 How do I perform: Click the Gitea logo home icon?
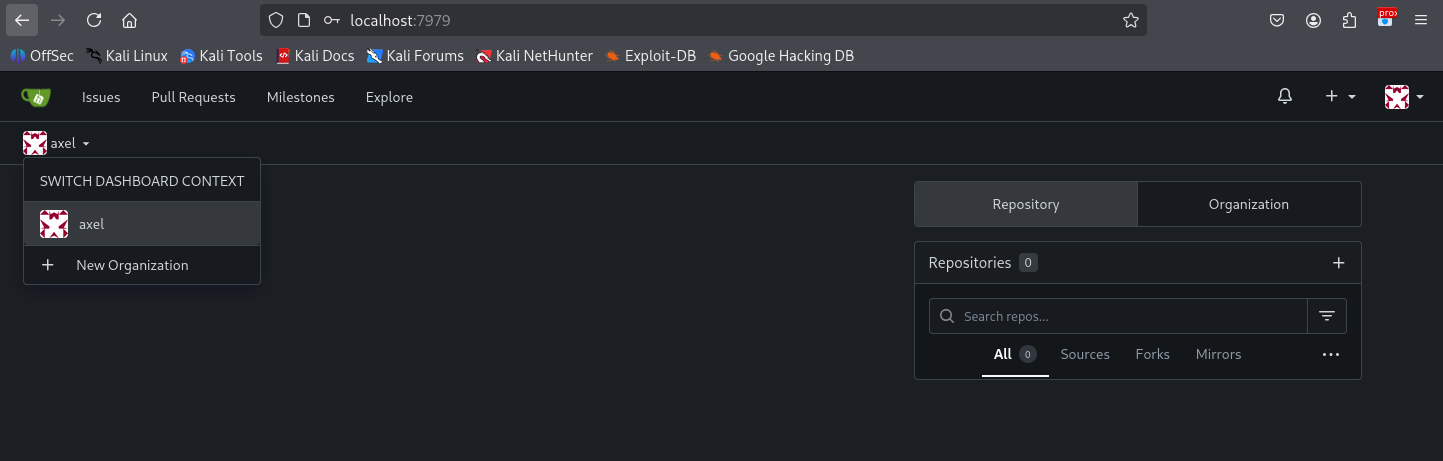coord(36,97)
